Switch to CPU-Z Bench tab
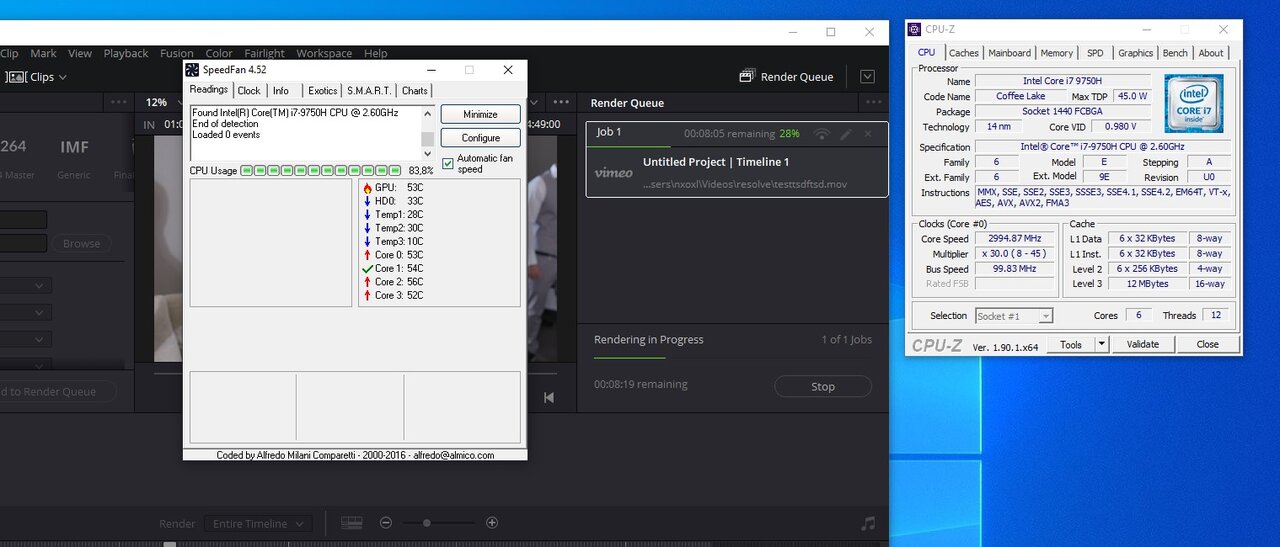Image resolution: width=1280 pixels, height=547 pixels. coord(1176,53)
